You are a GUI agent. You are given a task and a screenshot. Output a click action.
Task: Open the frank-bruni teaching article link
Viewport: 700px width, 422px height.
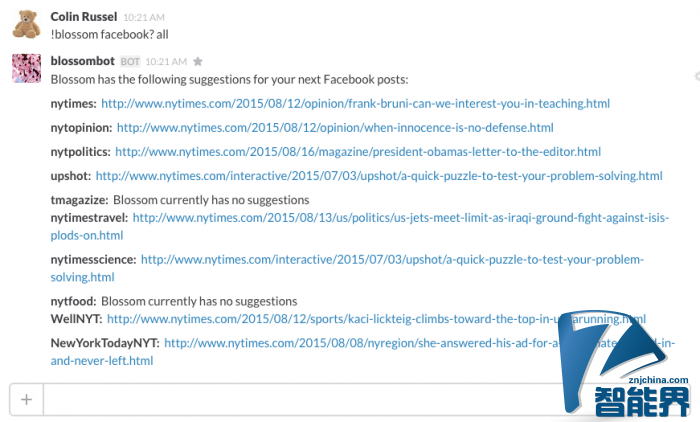(x=355, y=104)
